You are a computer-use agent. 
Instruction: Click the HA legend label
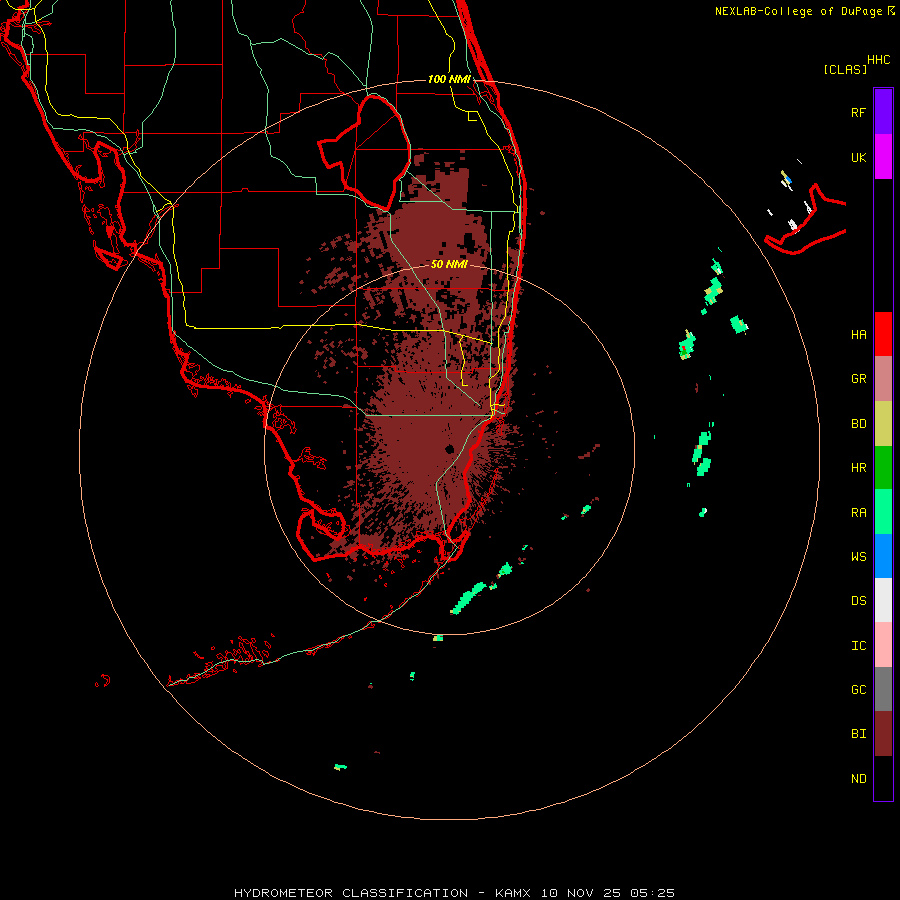tap(858, 335)
